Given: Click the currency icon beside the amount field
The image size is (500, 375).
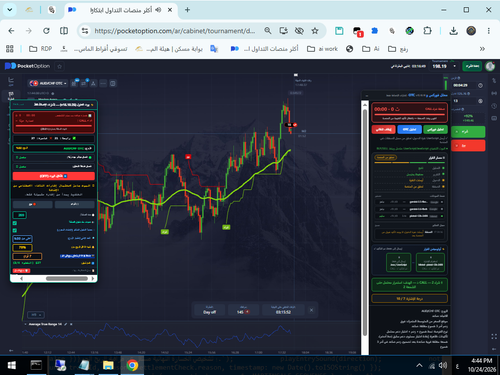Looking at the screenshot, I should click(x=480, y=101).
